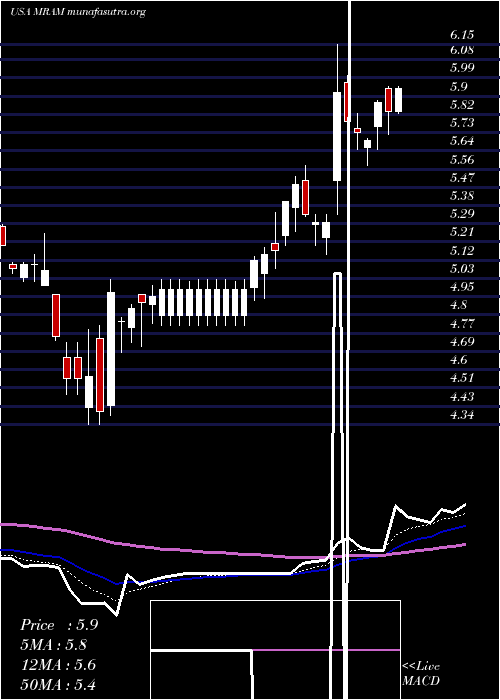Viewport: 500px width, 700px height.
Task: Click the last white candlestick on the right
Action: pos(398,100)
